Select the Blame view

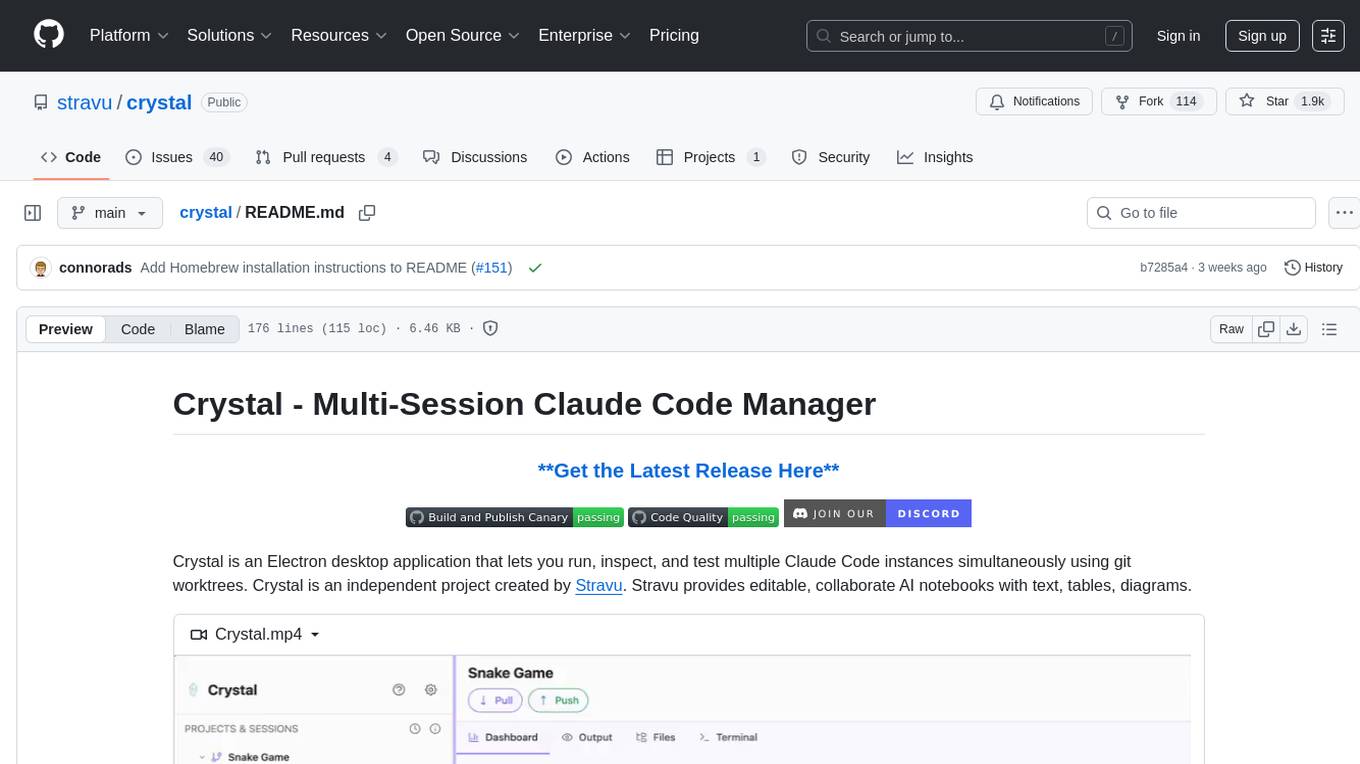click(205, 329)
